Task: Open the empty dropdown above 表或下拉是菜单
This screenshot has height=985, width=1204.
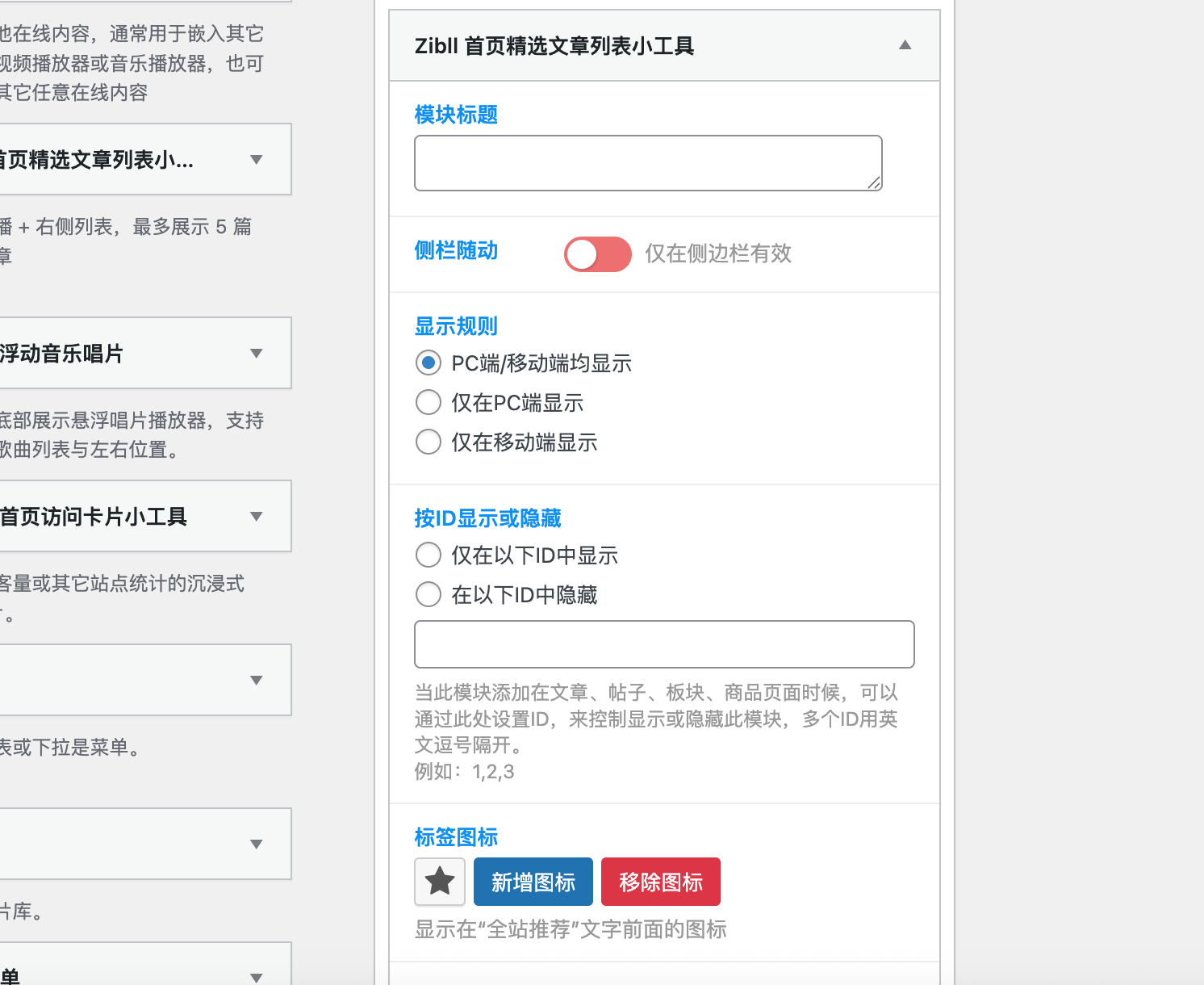Action: 257,681
